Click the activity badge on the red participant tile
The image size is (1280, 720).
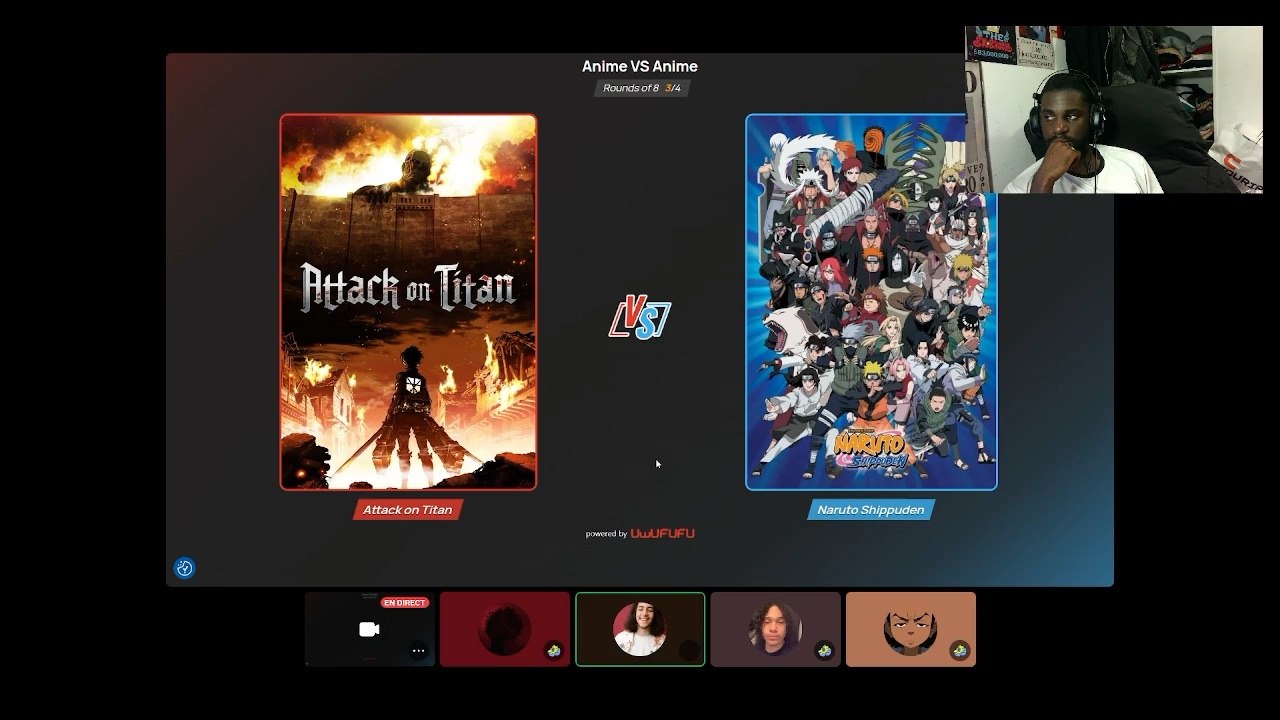554,651
